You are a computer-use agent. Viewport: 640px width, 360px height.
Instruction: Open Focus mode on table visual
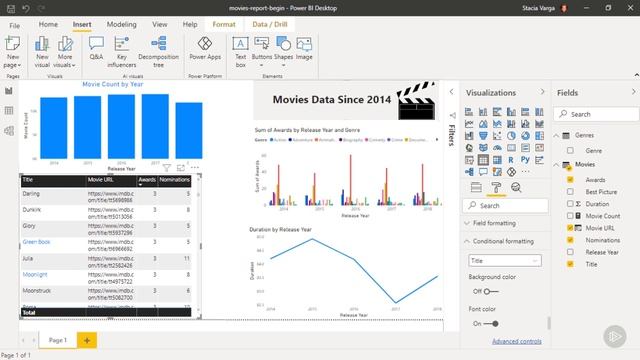coord(181,168)
